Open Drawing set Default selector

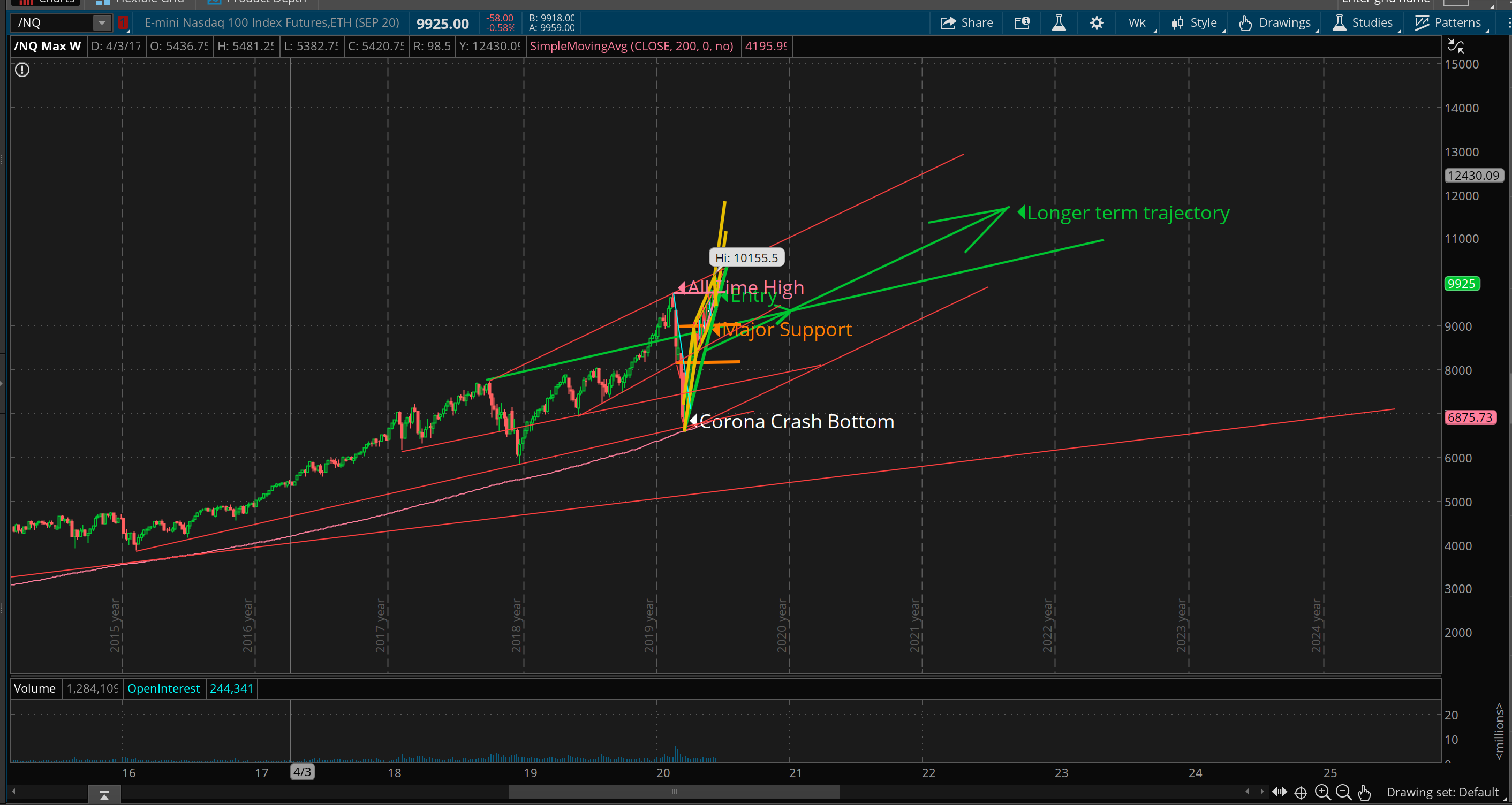1443,792
